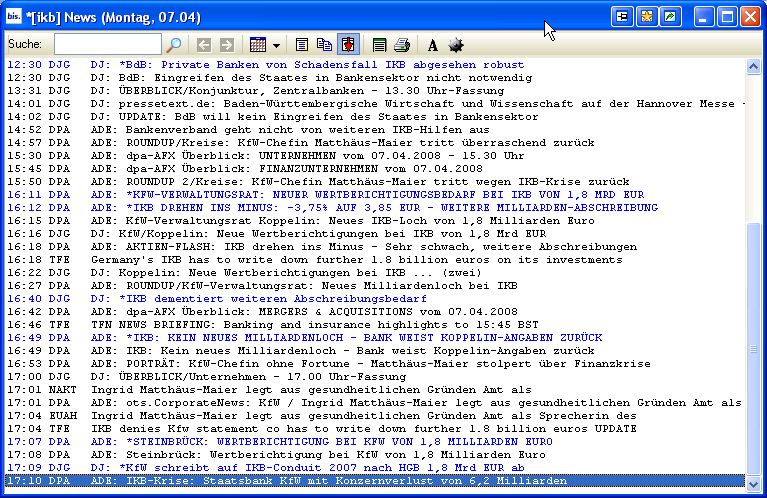This screenshot has width=767, height=498.
Task: Click the copy documents icon
Action: click(x=324, y=45)
